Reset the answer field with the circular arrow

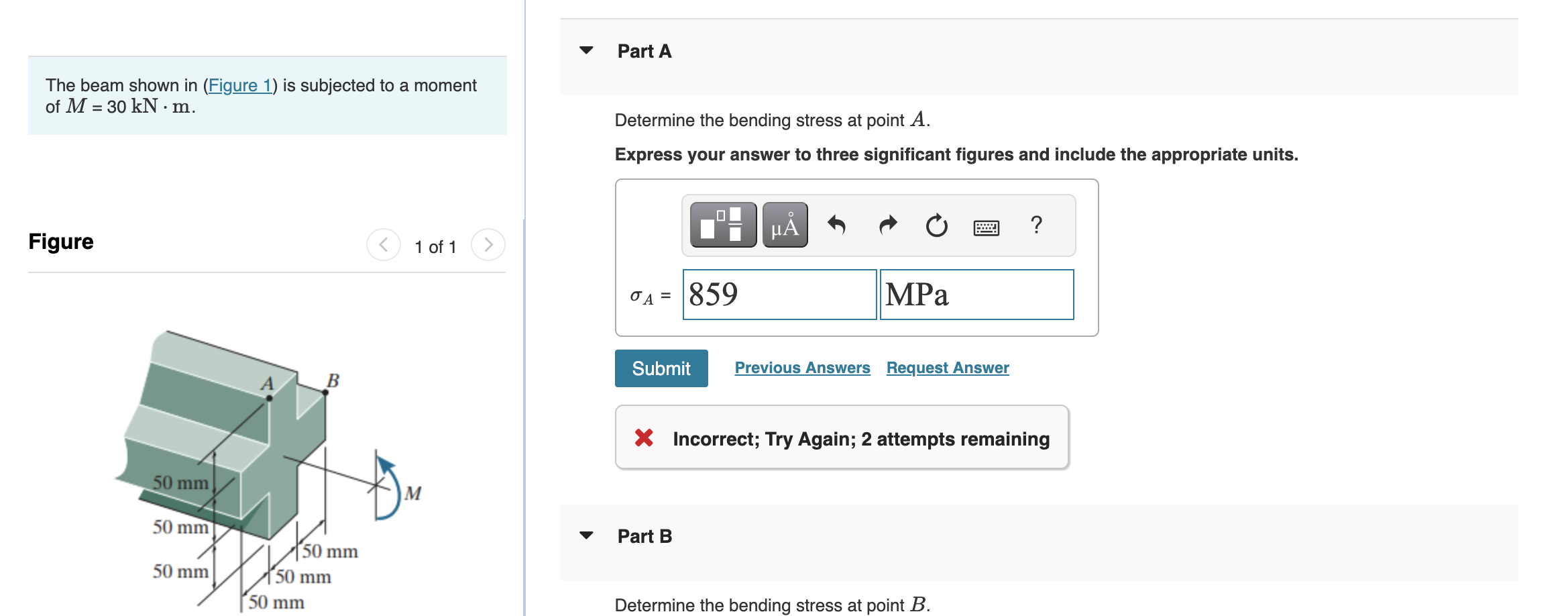(x=936, y=225)
